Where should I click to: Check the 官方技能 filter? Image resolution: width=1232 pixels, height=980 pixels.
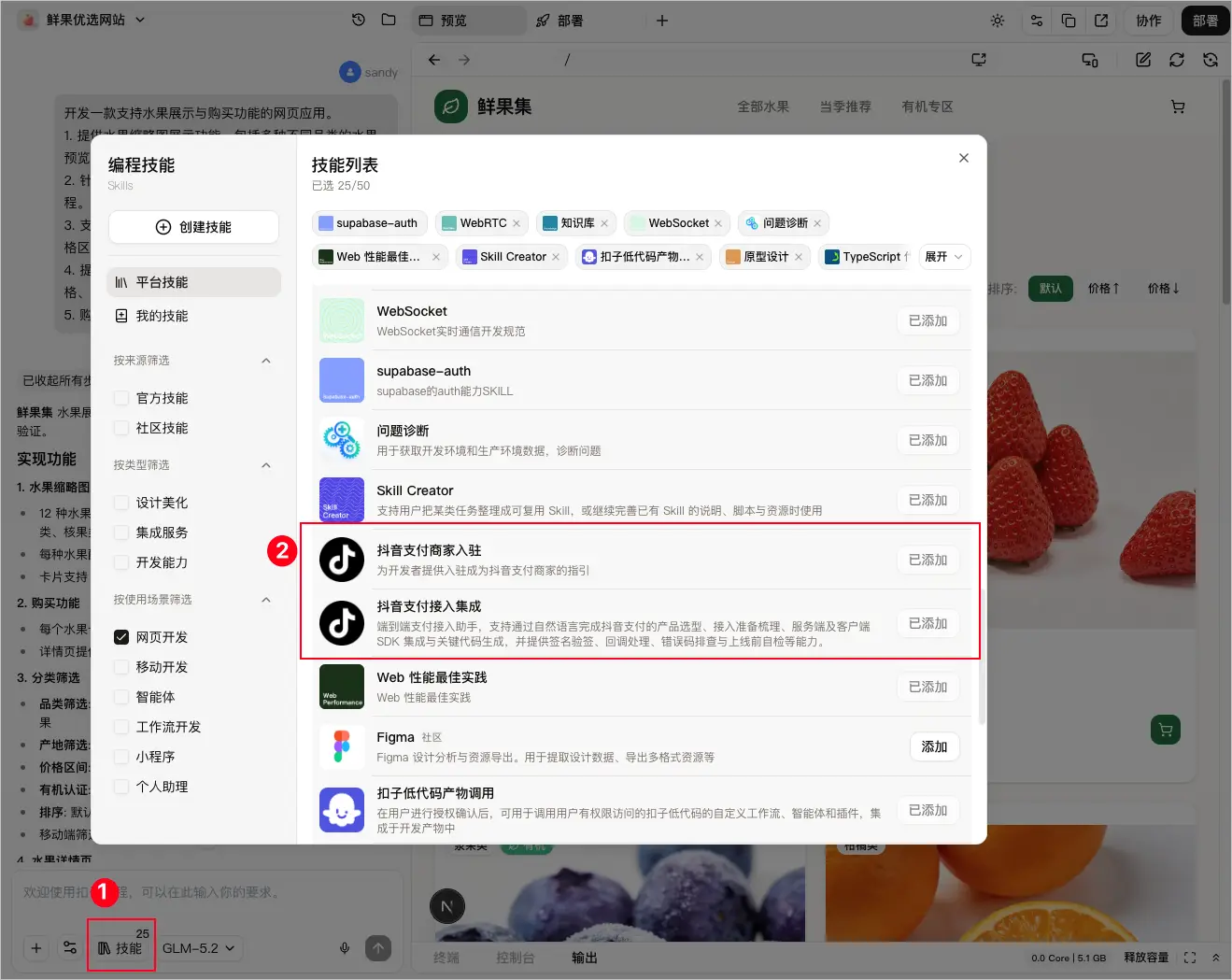pyautogui.click(x=121, y=398)
